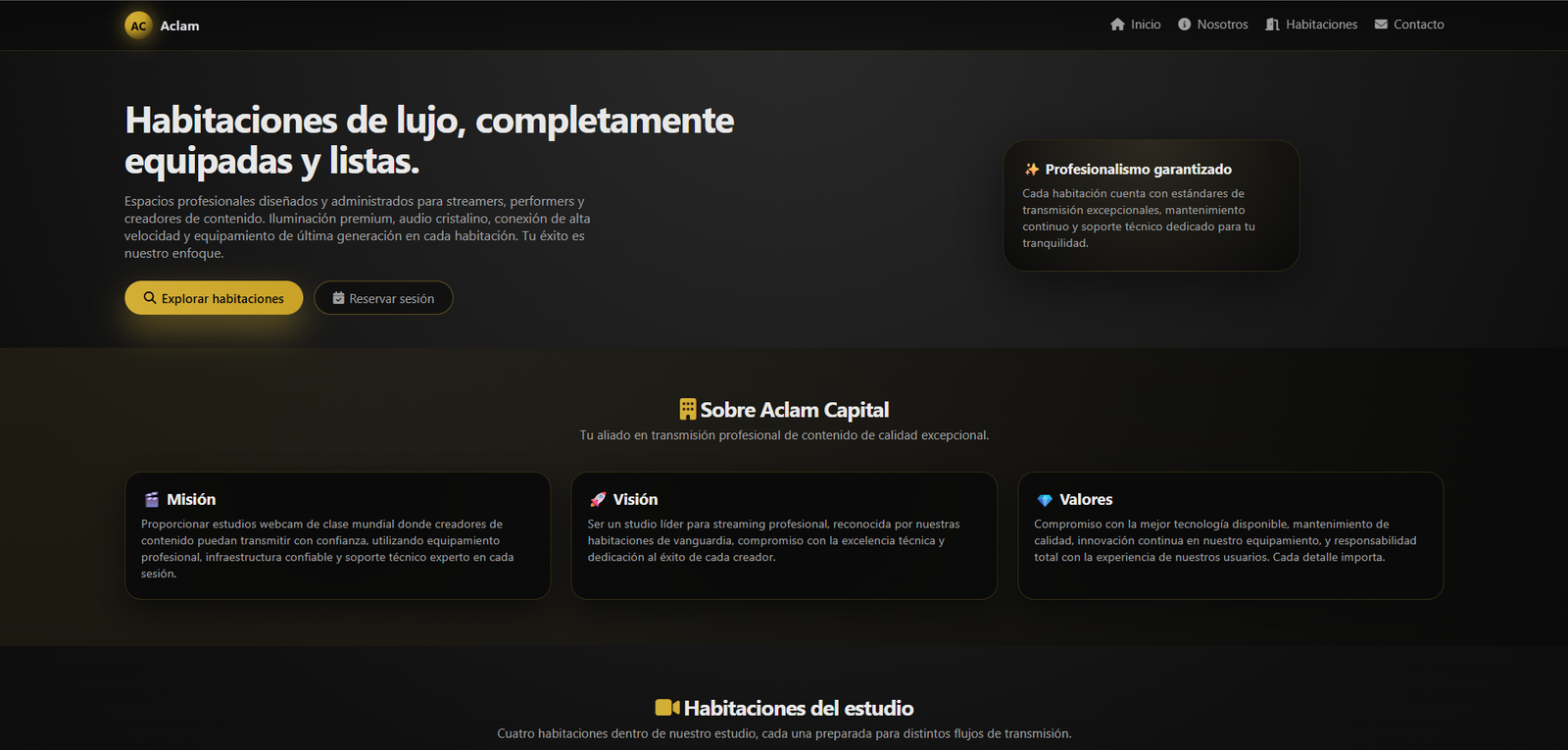Click the Misión description starting 'Proporcionar estudios webcam'

pos(327,549)
